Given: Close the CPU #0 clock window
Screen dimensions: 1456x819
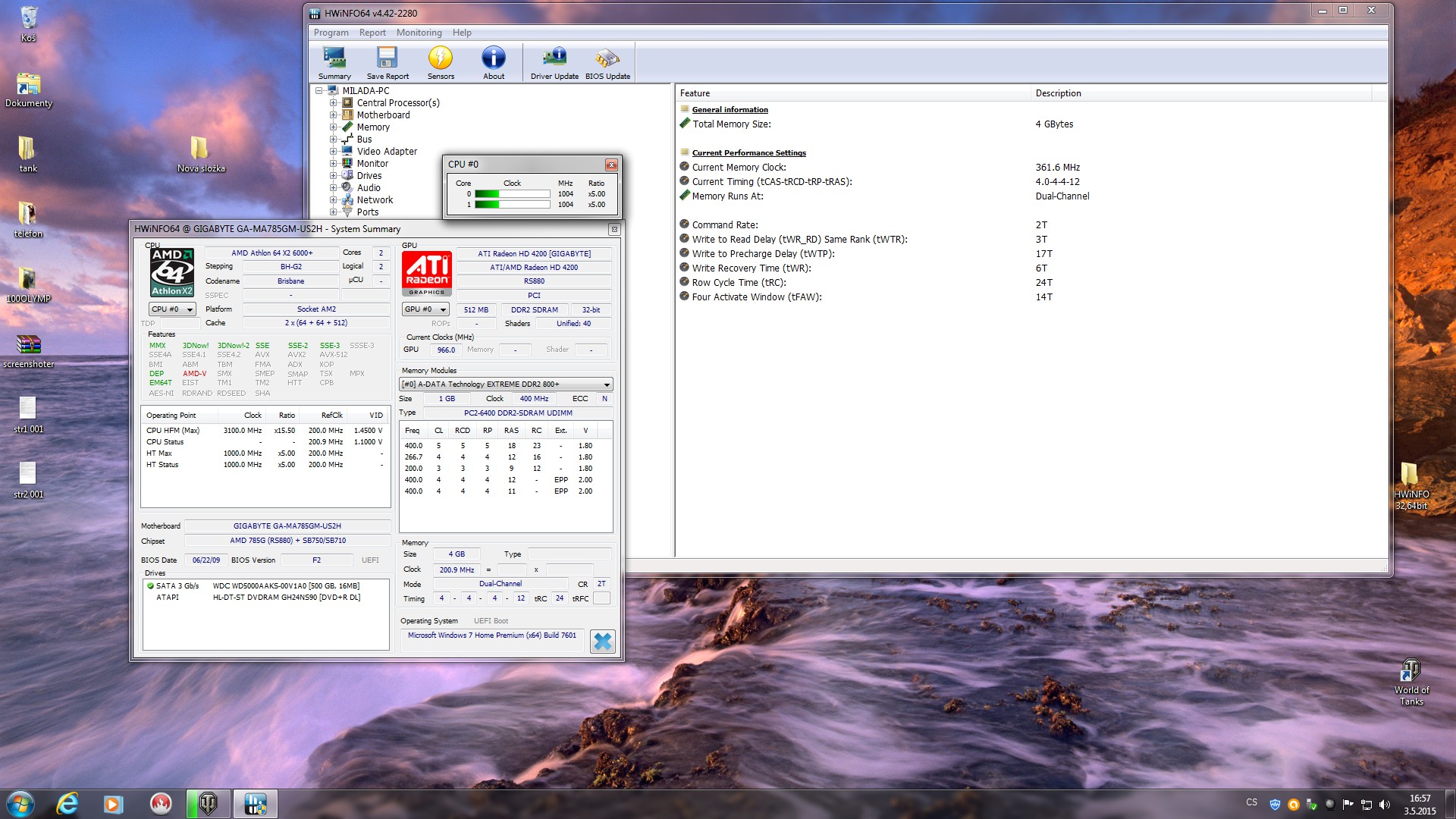Looking at the screenshot, I should (611, 165).
